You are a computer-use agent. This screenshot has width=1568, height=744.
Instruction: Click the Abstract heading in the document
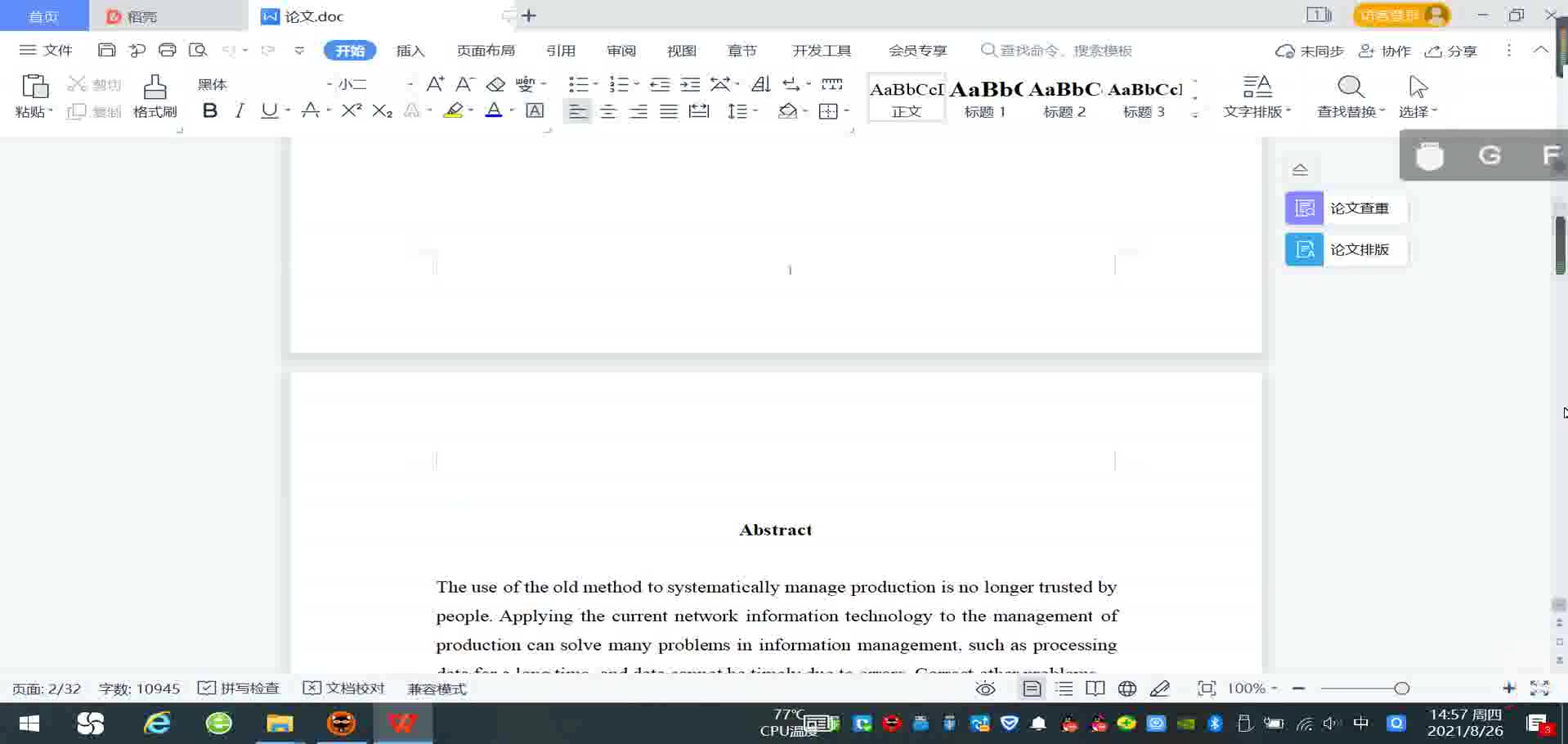coord(776,530)
